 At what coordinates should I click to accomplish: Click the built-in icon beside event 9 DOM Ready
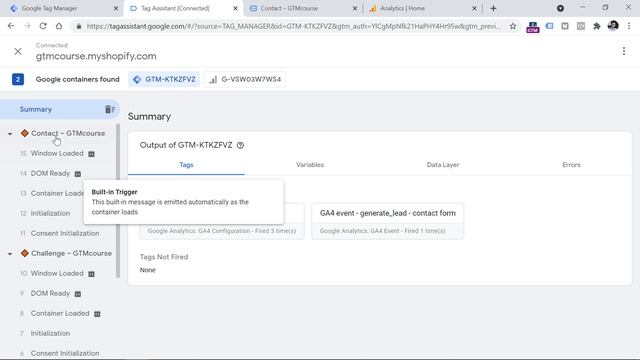[78, 294]
